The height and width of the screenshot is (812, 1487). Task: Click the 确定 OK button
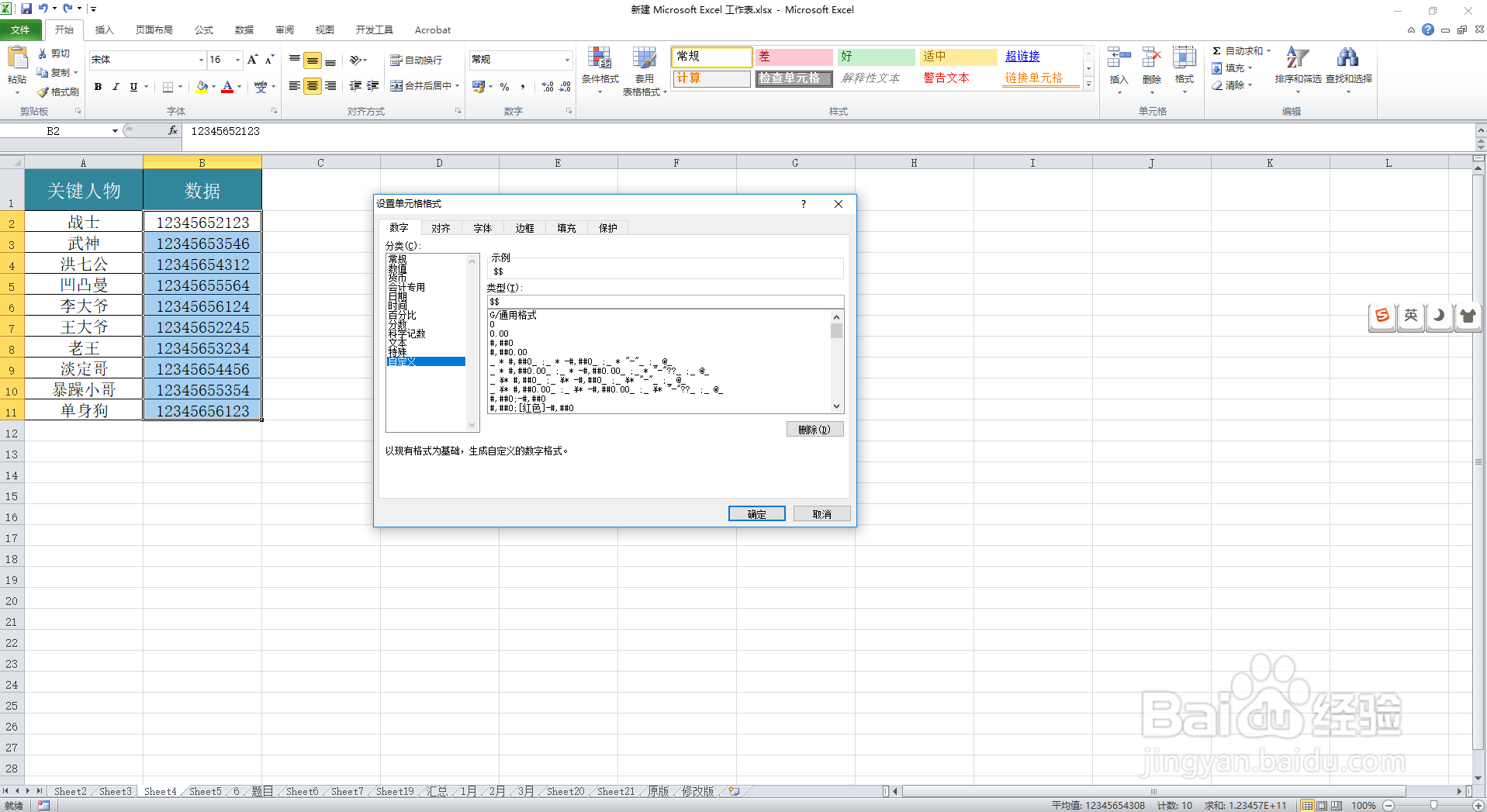coord(756,513)
